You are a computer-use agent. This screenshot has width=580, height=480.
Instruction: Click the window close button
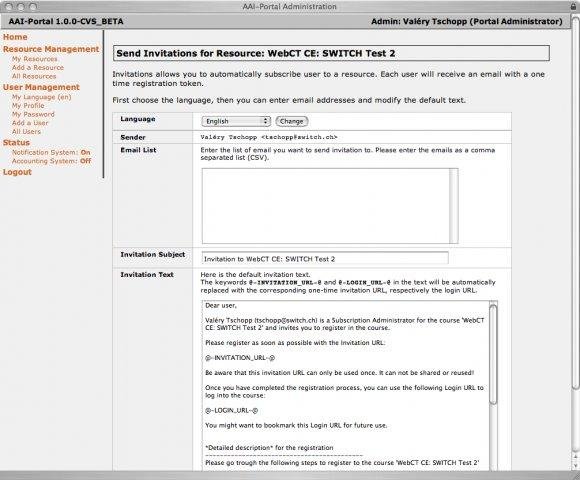tap(9, 6)
